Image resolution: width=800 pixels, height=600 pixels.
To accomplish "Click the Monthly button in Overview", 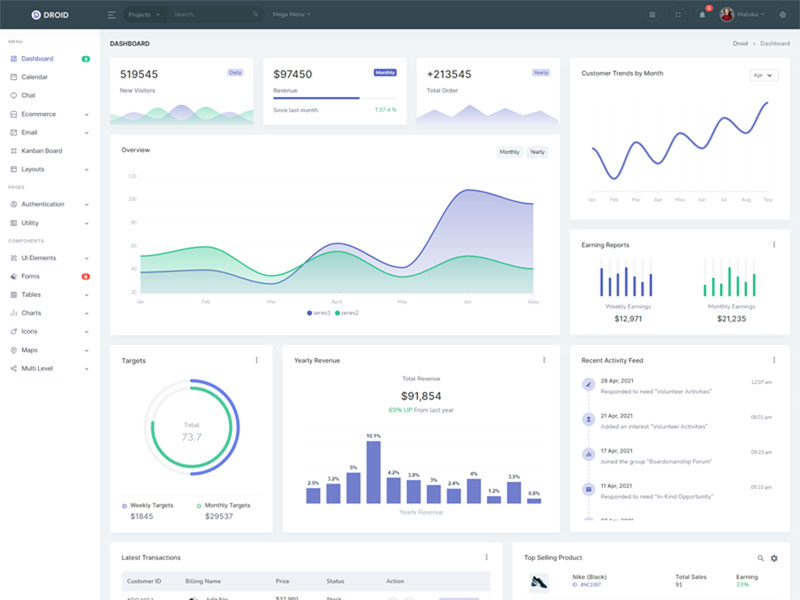I will point(509,152).
